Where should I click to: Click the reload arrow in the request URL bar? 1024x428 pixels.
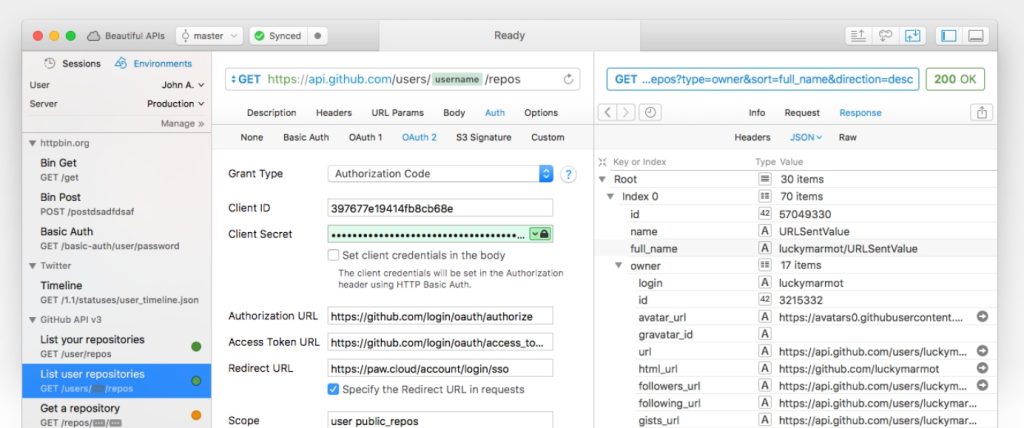click(x=568, y=79)
